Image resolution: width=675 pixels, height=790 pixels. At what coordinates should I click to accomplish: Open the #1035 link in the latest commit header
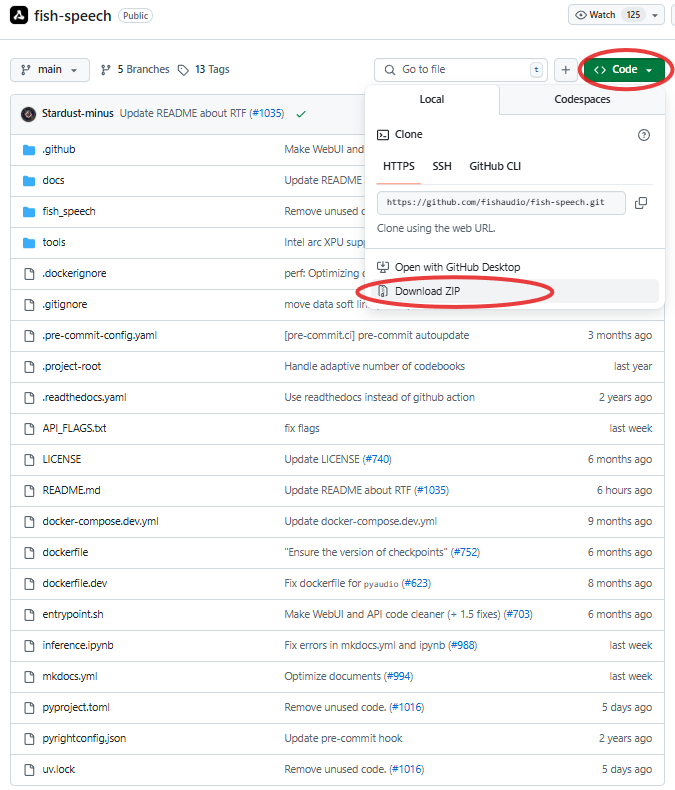tap(267, 114)
